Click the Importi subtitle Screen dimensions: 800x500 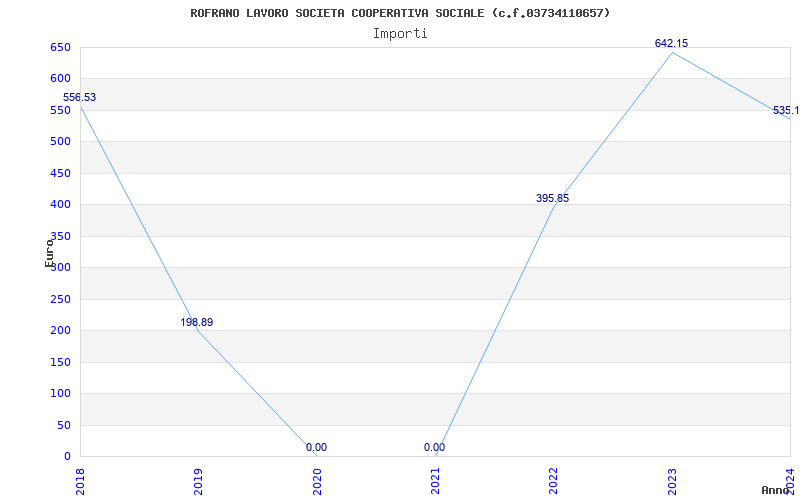(400, 34)
